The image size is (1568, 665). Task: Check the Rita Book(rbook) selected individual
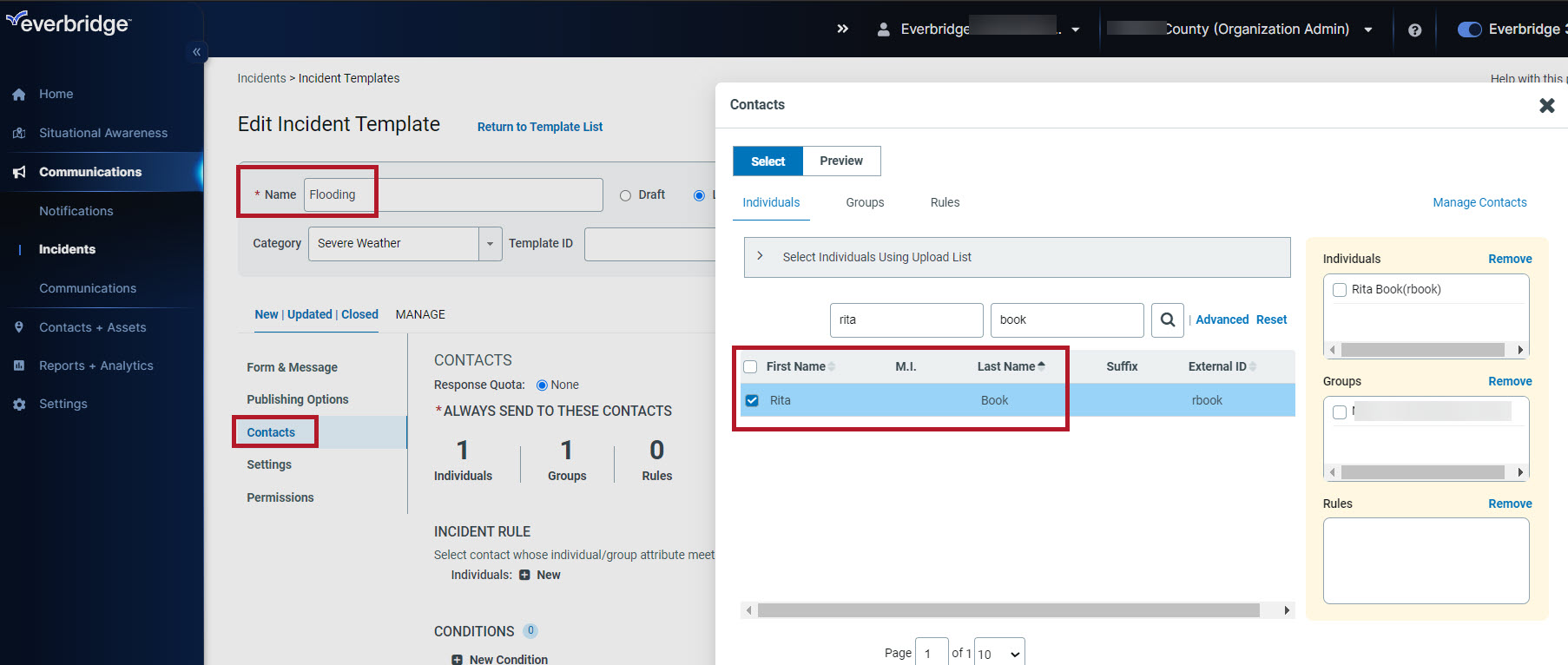point(1340,290)
